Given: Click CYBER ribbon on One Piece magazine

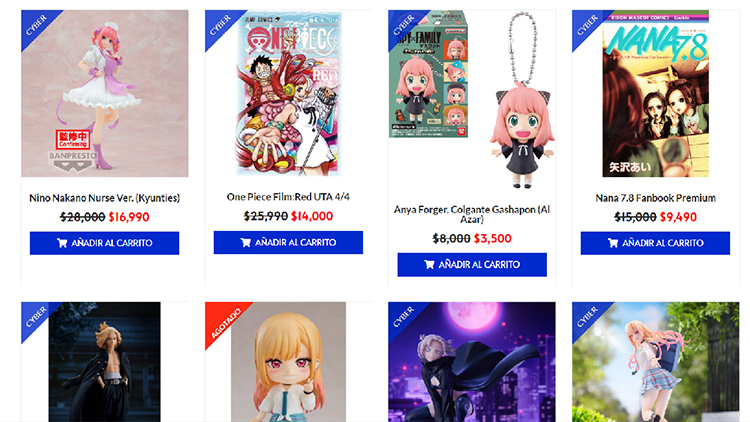Looking at the screenshot, I should [x=220, y=25].
